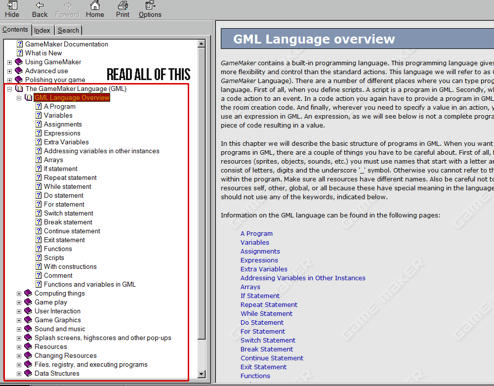Open the What is New topic
The width and height of the screenshot is (494, 386).
(x=43, y=53)
